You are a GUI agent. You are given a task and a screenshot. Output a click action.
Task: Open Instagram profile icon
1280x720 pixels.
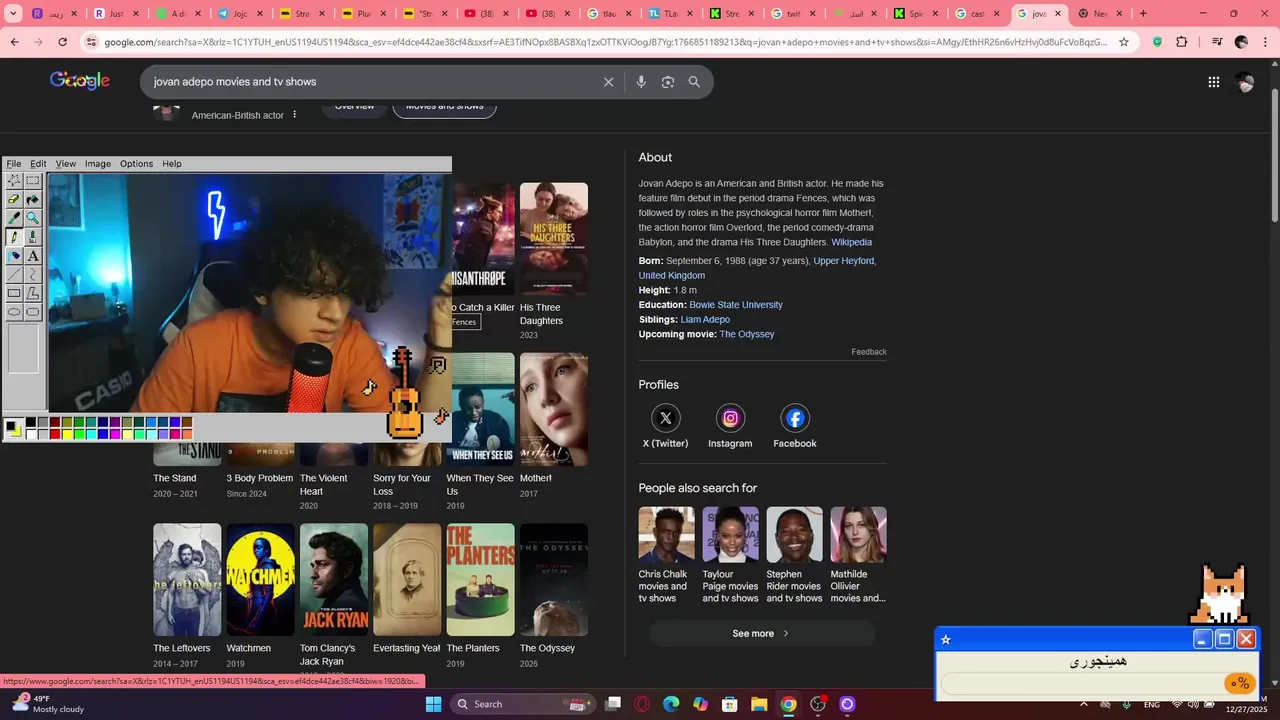[x=730, y=418]
